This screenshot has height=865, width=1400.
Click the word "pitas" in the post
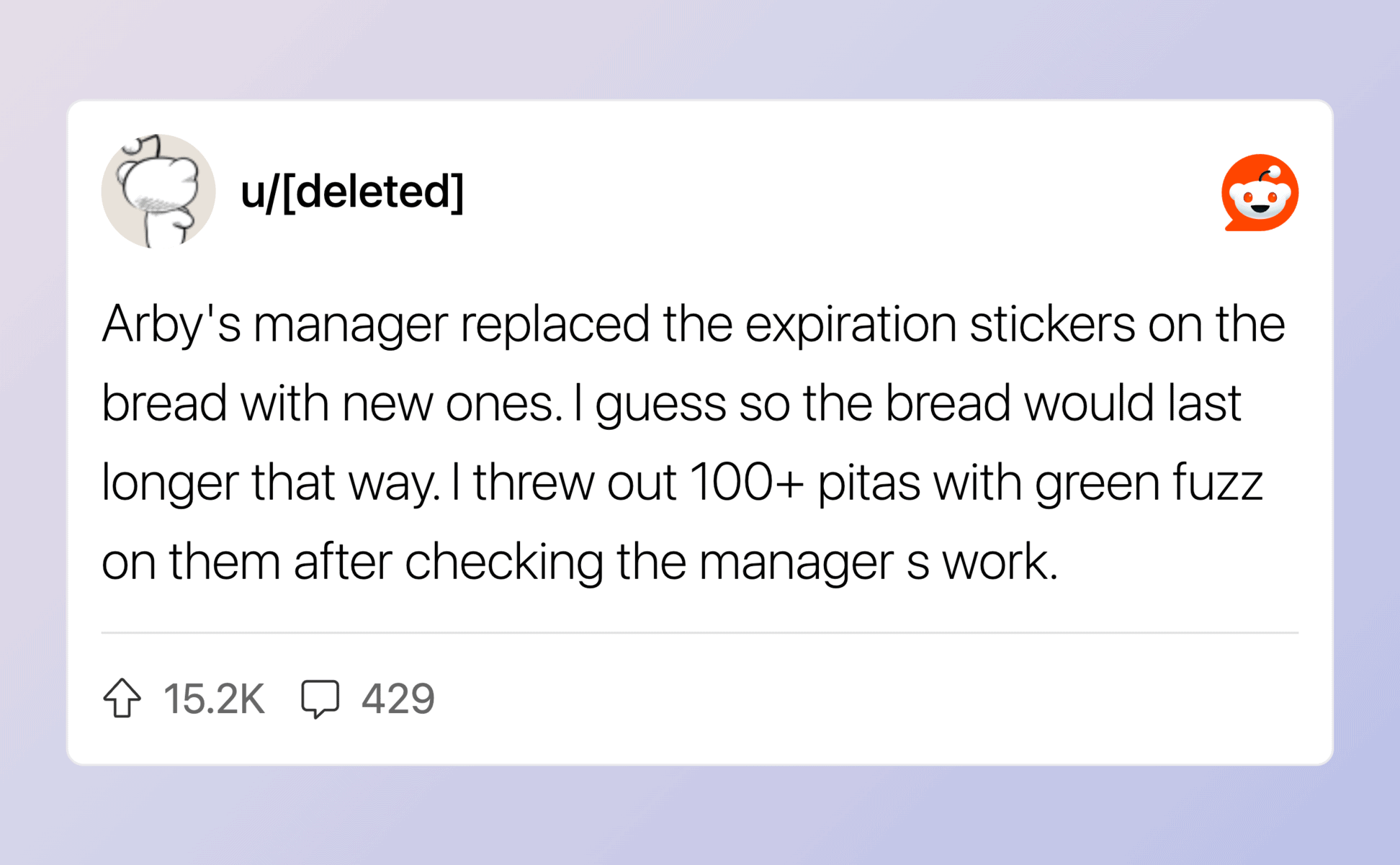869,482
